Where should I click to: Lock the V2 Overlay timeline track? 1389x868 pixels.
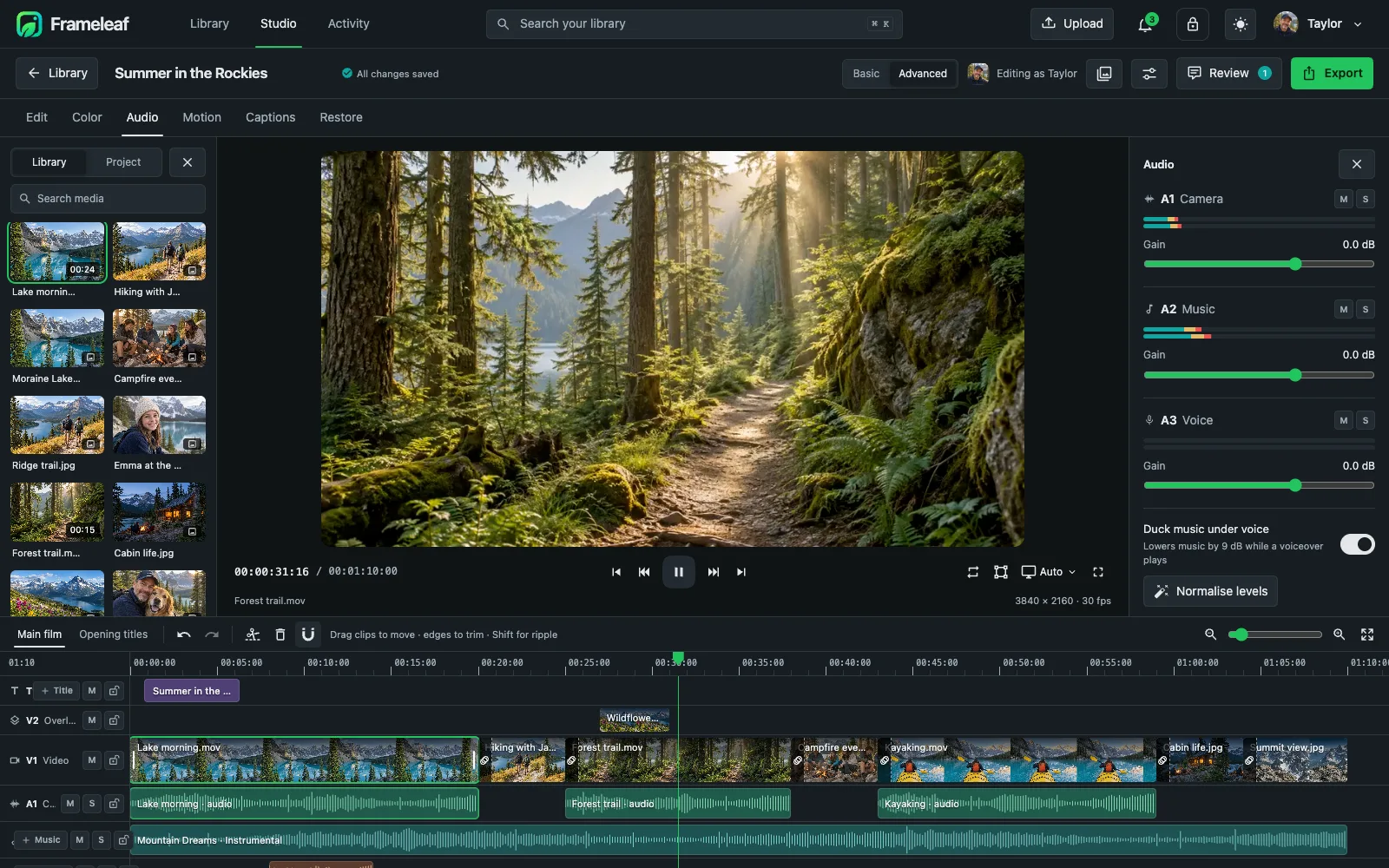(x=114, y=720)
